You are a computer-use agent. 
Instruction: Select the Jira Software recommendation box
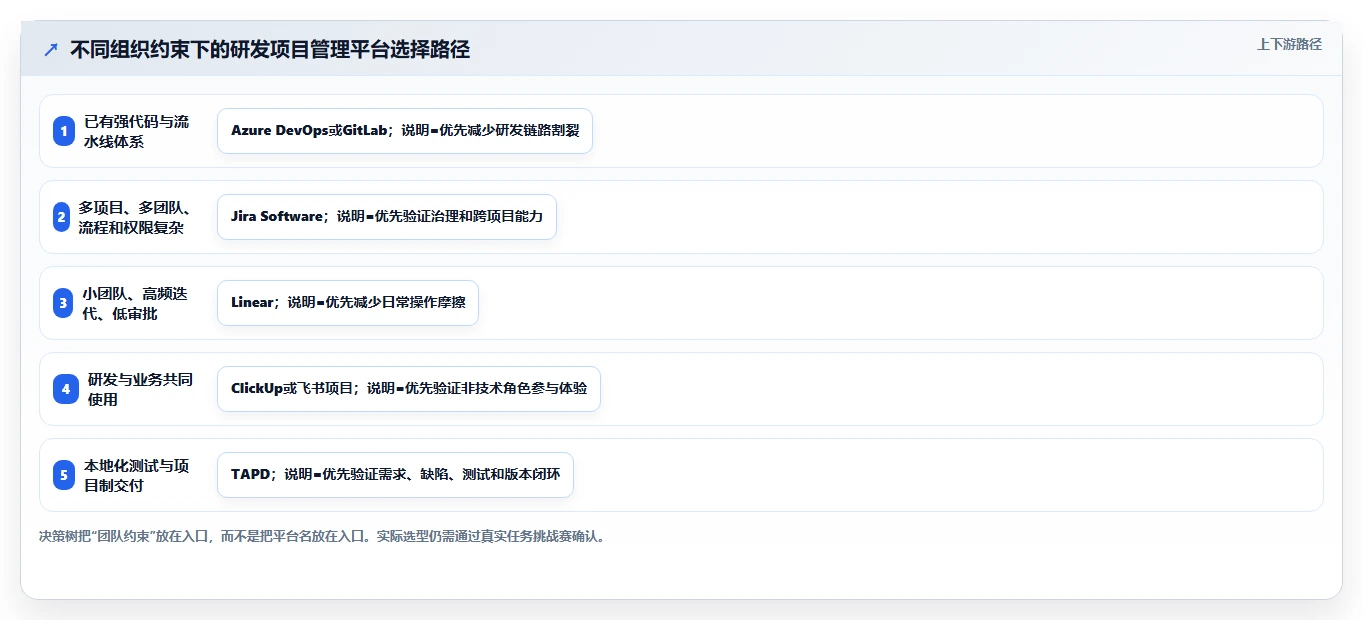coord(386,217)
